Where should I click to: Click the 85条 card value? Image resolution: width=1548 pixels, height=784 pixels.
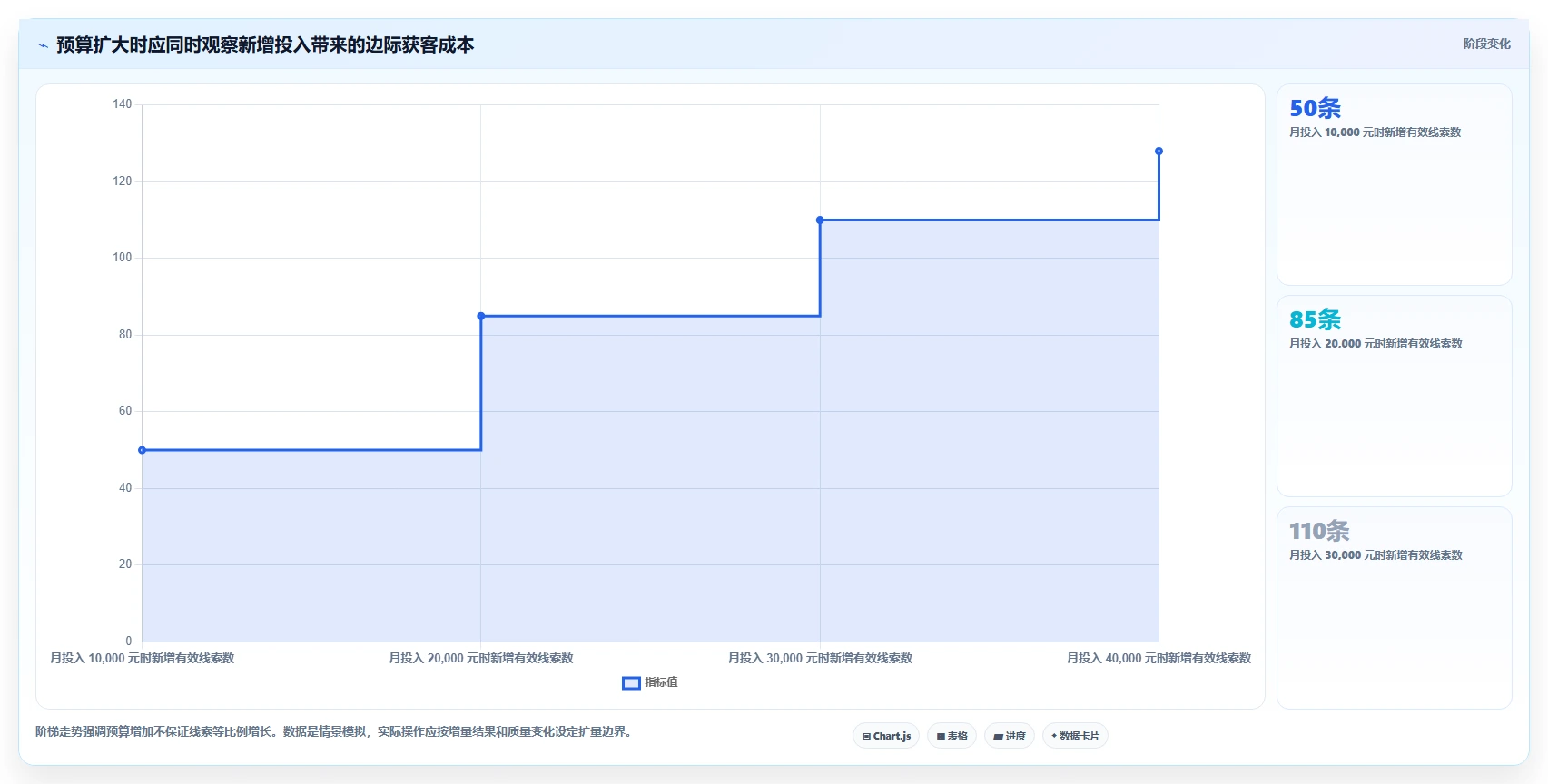[1315, 319]
